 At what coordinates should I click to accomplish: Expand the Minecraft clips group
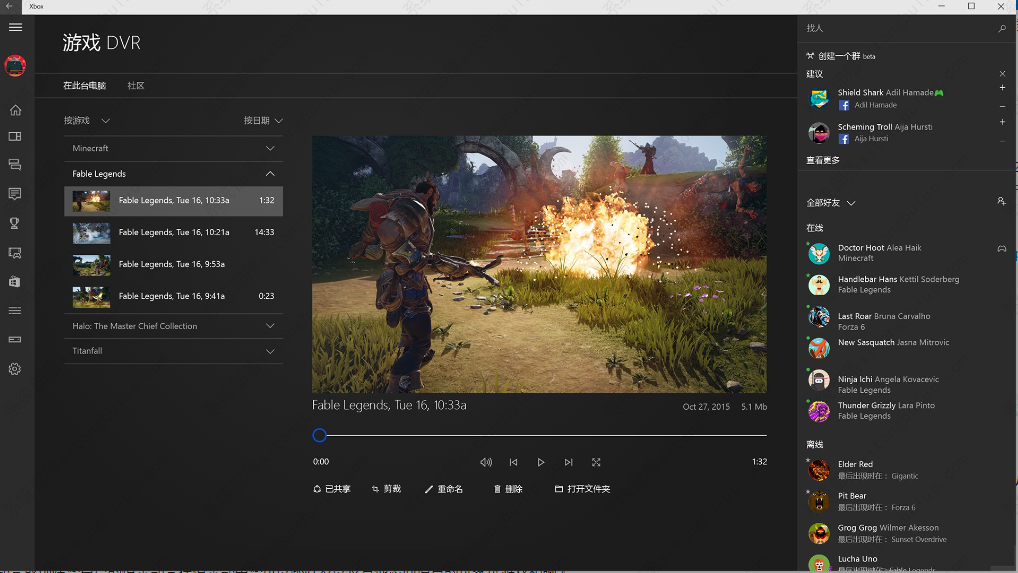tap(173, 149)
